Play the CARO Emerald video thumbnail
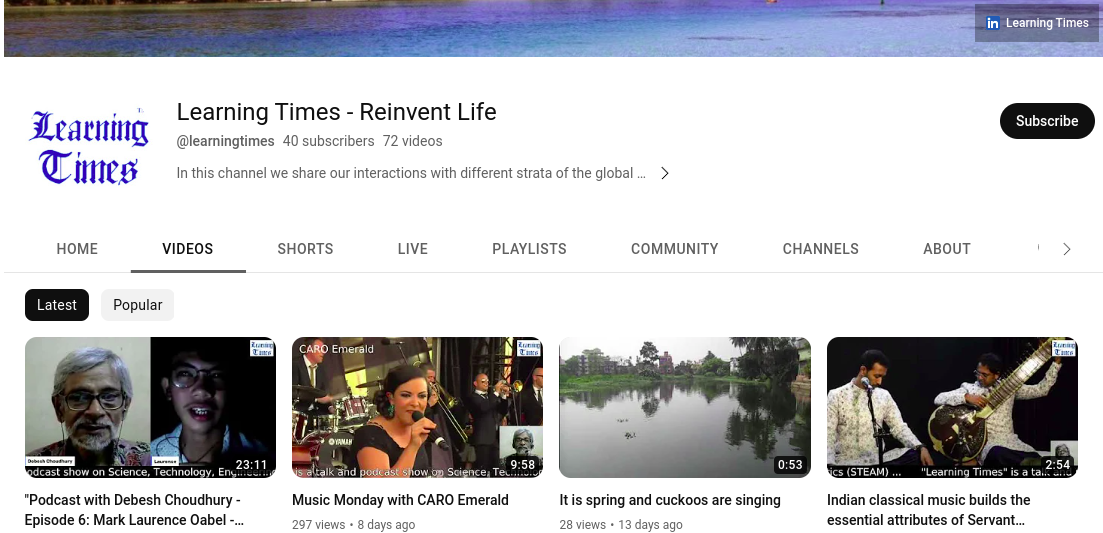 coord(417,407)
